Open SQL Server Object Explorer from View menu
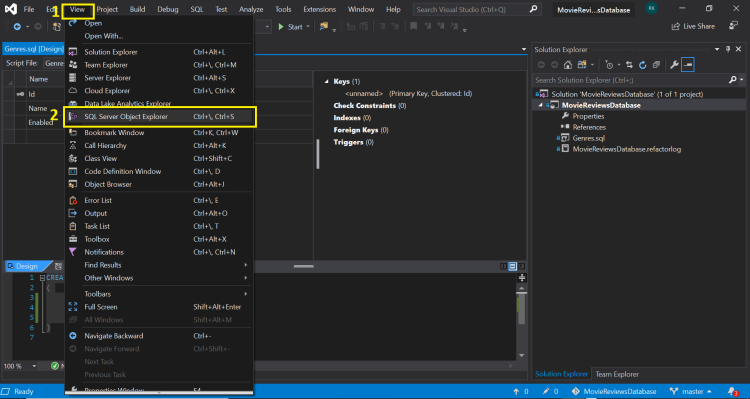The image size is (750, 399). coord(159,117)
